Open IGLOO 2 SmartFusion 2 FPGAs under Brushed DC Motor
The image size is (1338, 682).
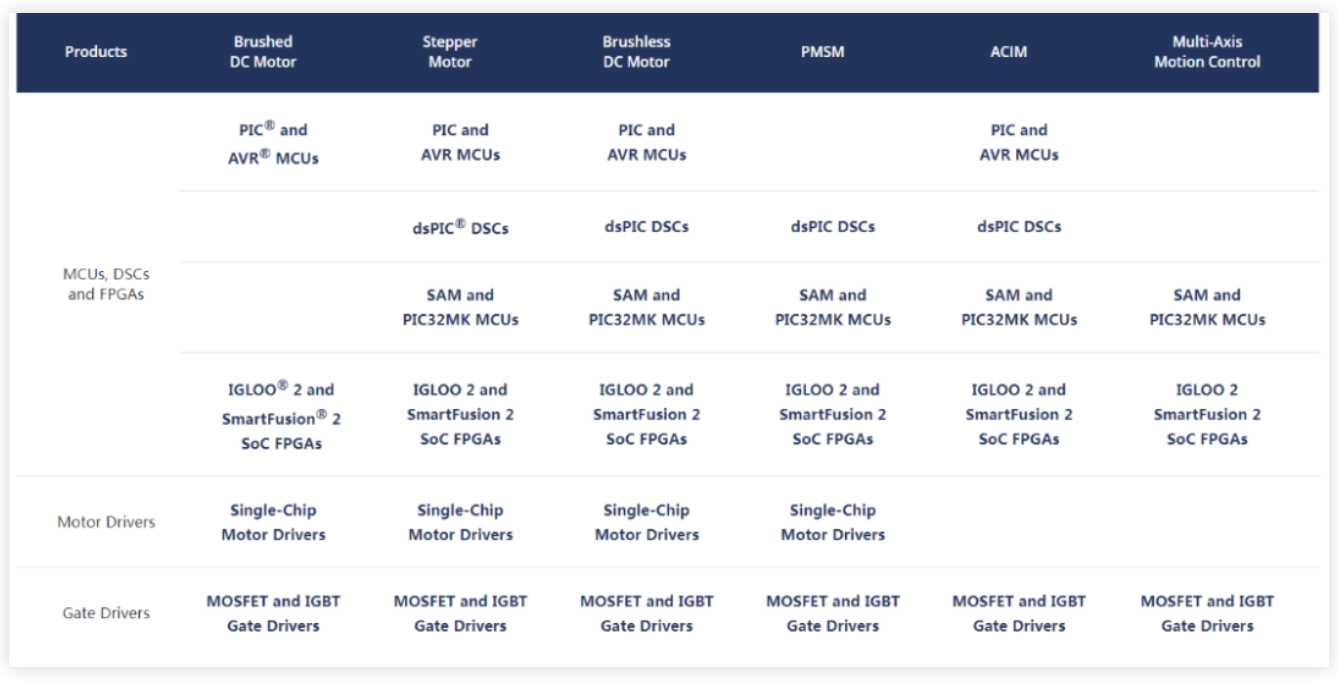(281, 415)
